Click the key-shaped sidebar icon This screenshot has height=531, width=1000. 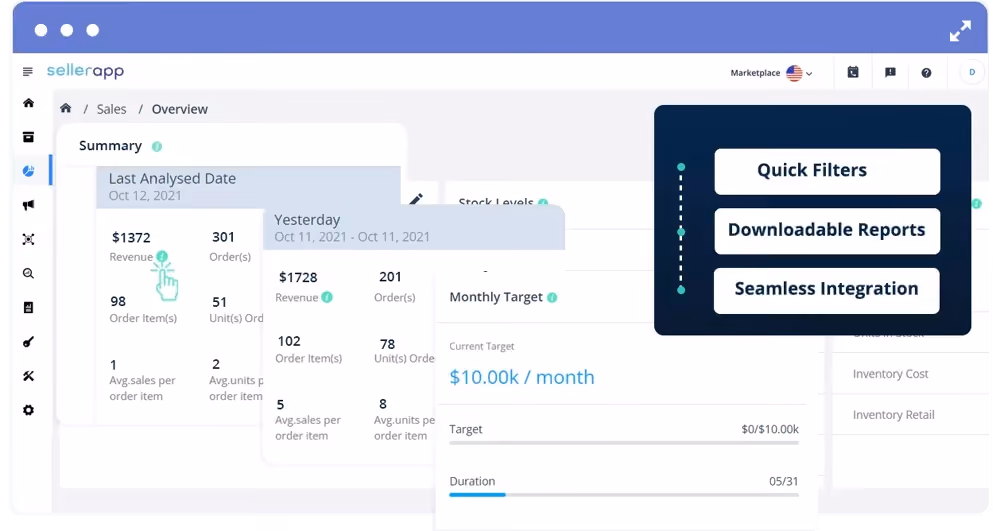[29, 342]
